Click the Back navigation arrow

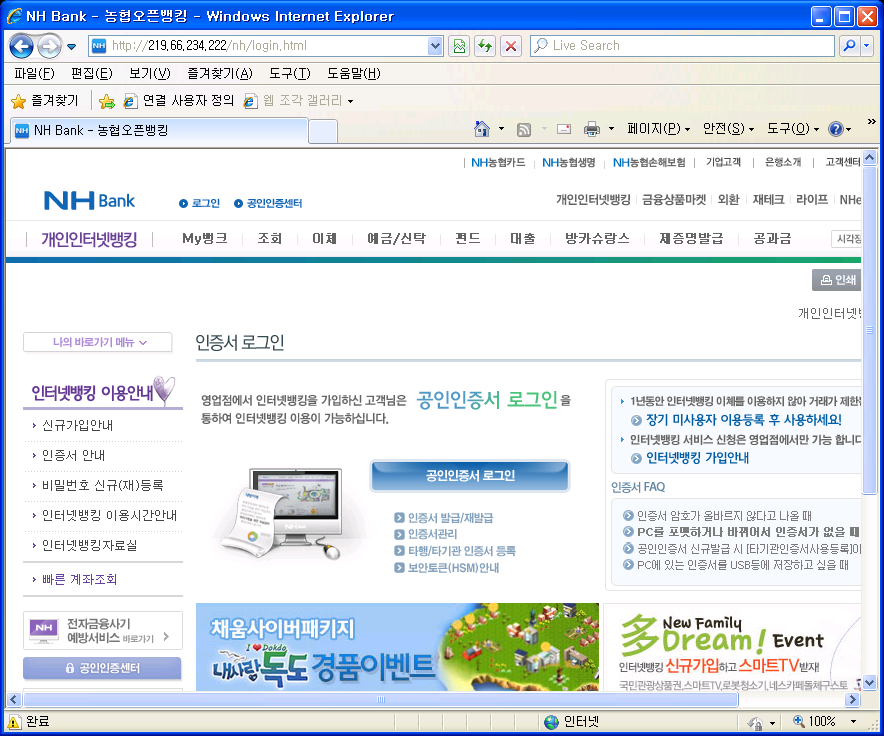pos(21,46)
